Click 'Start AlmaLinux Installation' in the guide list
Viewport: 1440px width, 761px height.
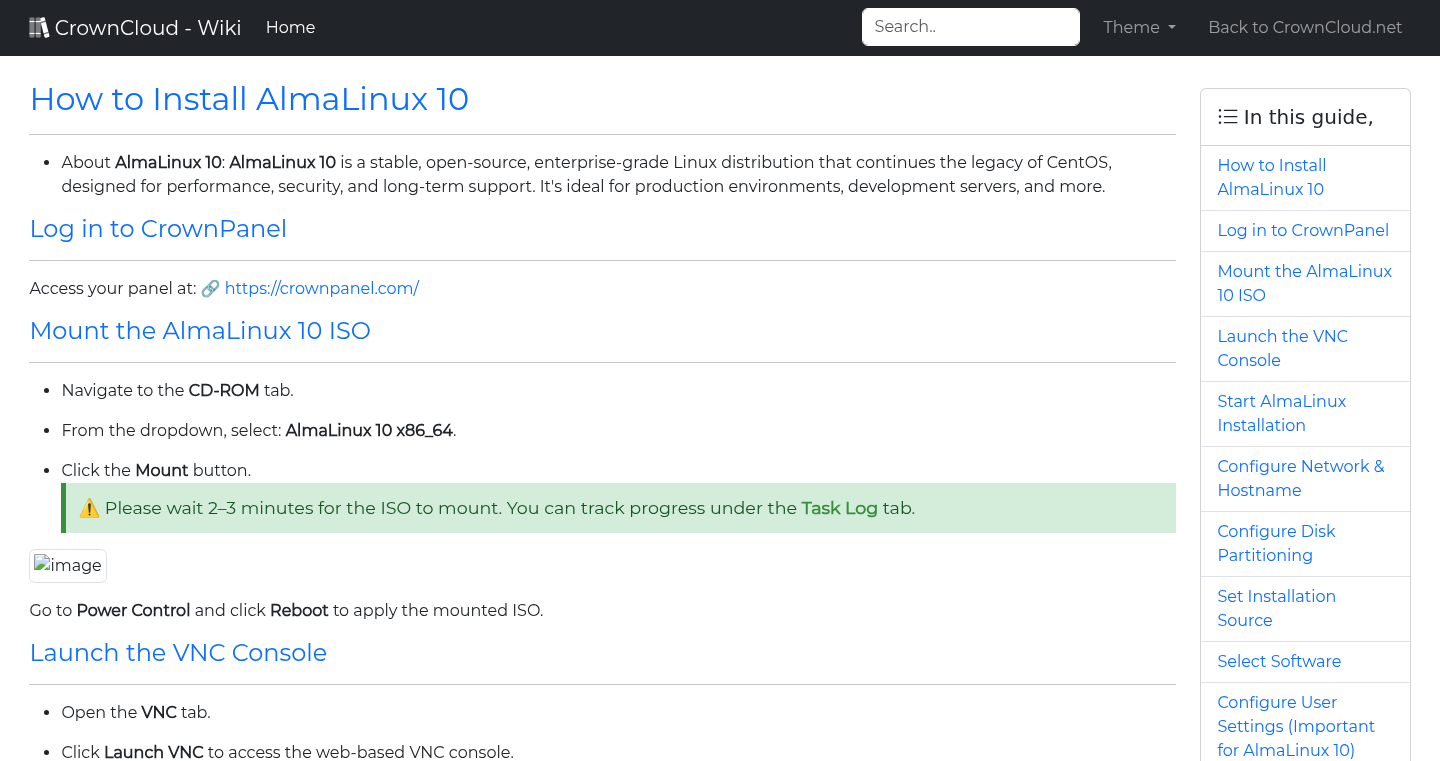[1282, 413]
